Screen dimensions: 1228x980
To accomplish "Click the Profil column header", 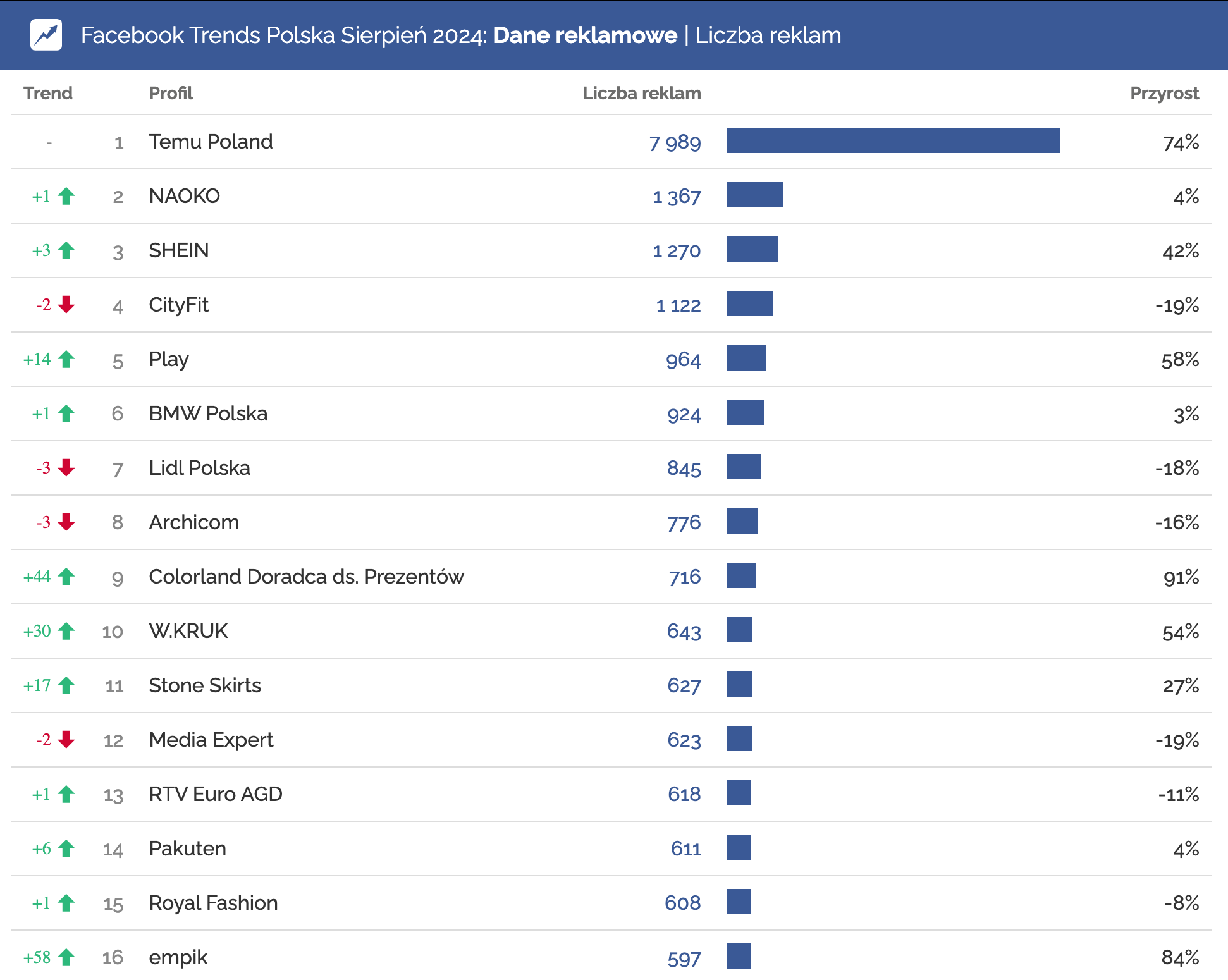I will pyautogui.click(x=171, y=93).
